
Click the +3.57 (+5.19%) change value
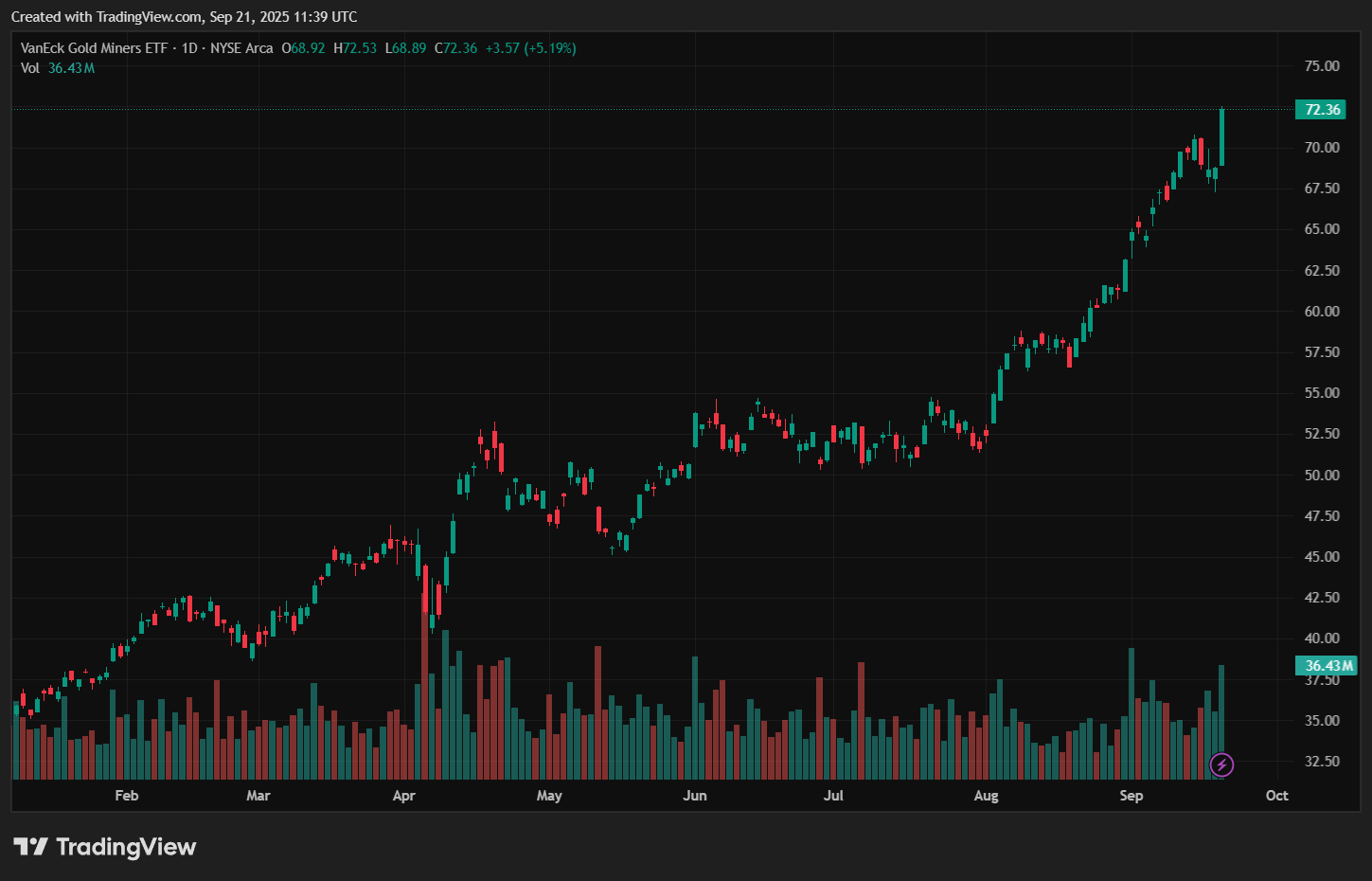tap(530, 48)
